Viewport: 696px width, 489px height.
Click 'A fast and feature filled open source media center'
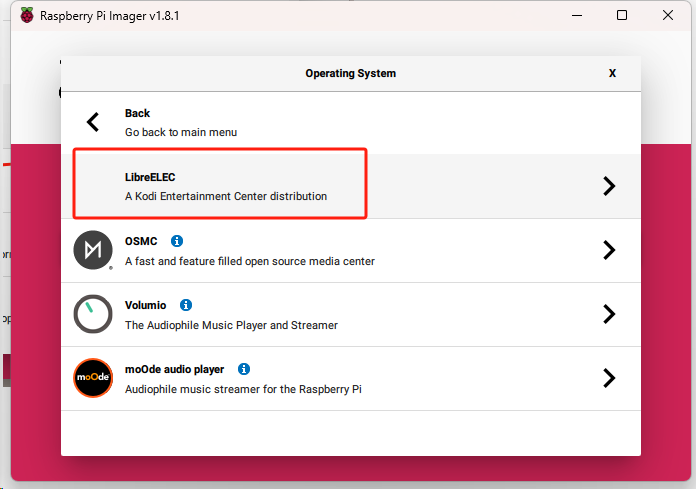coord(250,261)
